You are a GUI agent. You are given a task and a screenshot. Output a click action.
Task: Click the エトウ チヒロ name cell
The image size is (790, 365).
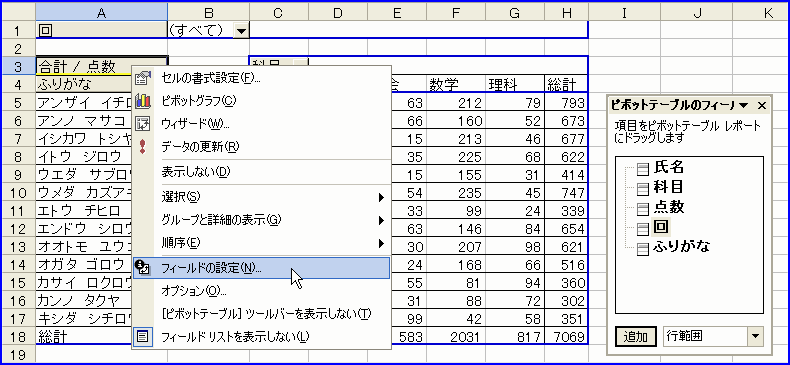[84, 210]
